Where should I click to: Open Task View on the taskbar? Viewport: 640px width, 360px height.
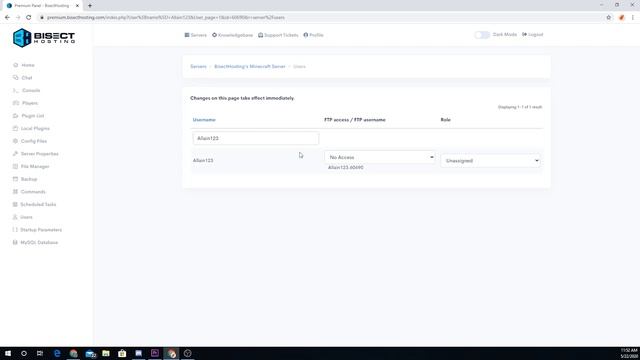[x=40, y=353]
